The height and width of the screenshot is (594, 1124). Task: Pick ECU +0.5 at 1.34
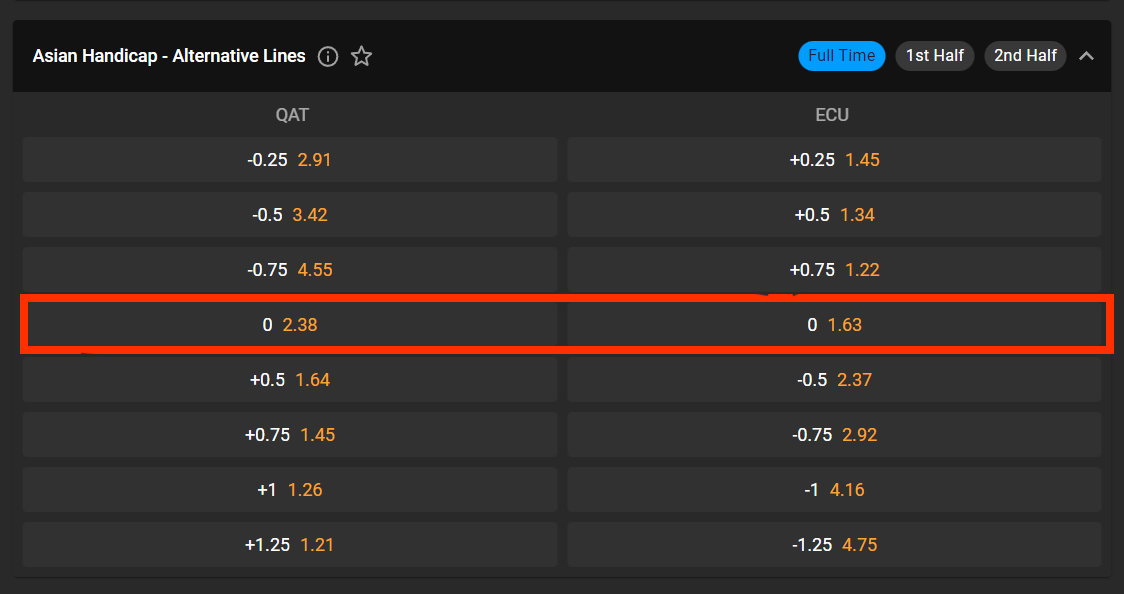pos(834,214)
